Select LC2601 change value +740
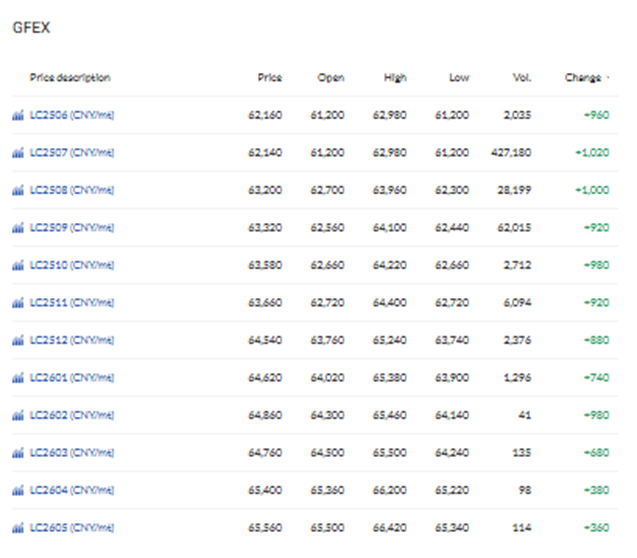637x558 pixels. click(x=596, y=377)
